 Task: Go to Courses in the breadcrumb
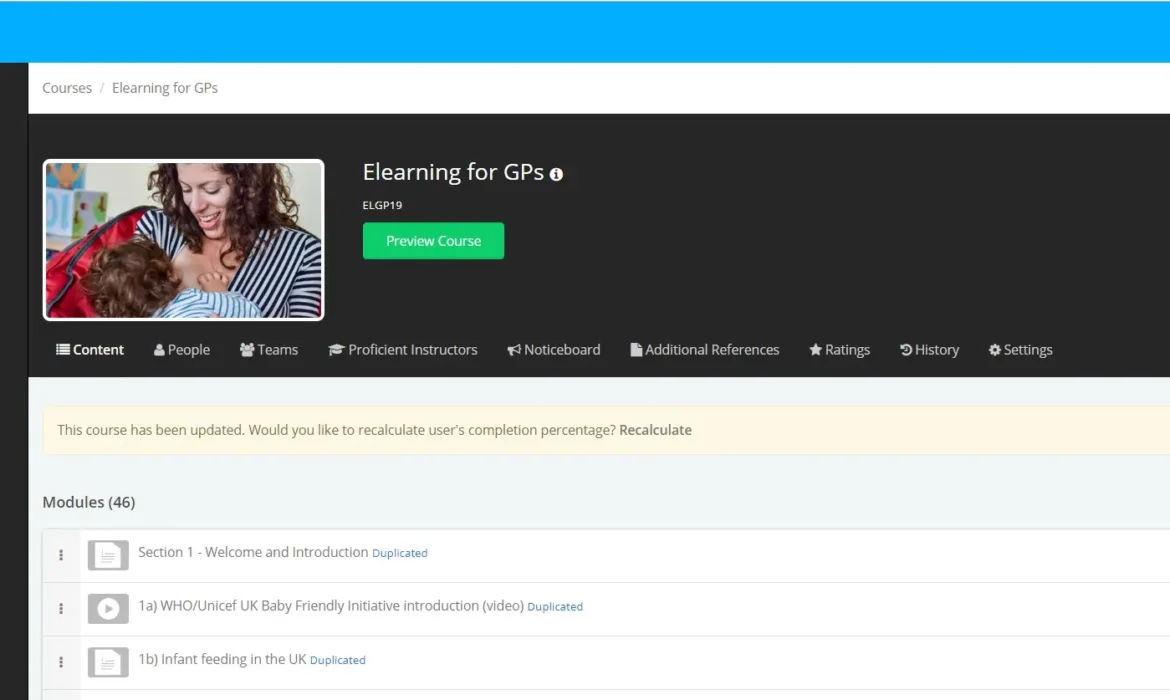pyautogui.click(x=67, y=88)
